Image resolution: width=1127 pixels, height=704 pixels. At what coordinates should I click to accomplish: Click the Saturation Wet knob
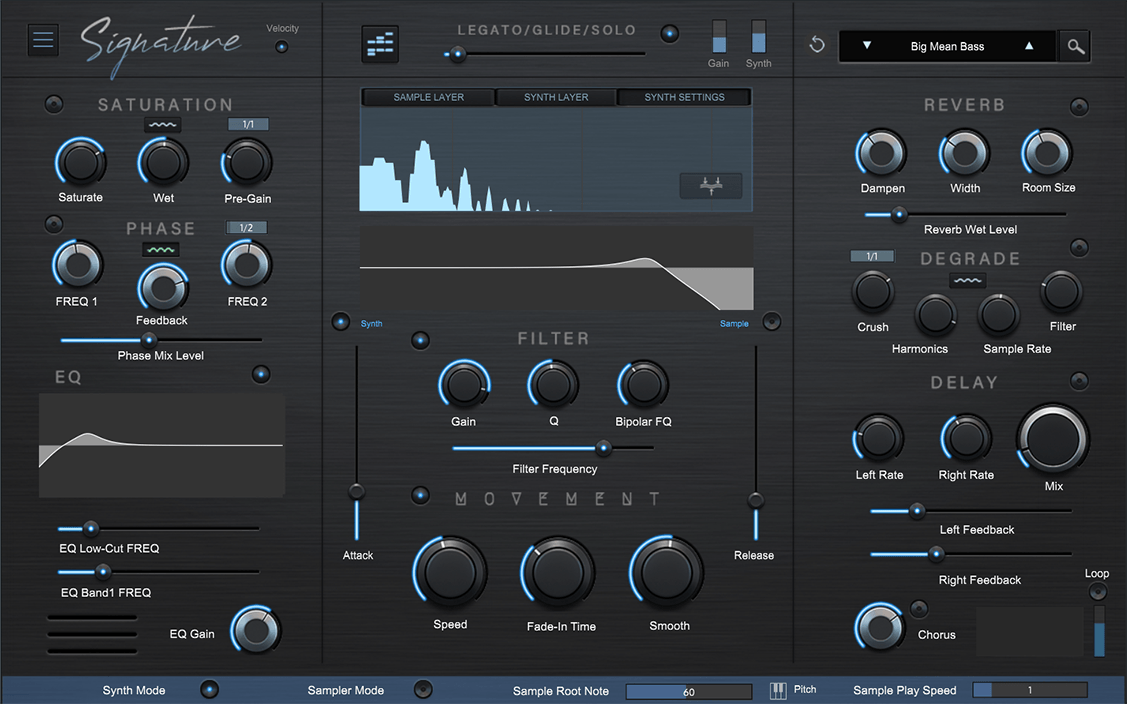(163, 163)
